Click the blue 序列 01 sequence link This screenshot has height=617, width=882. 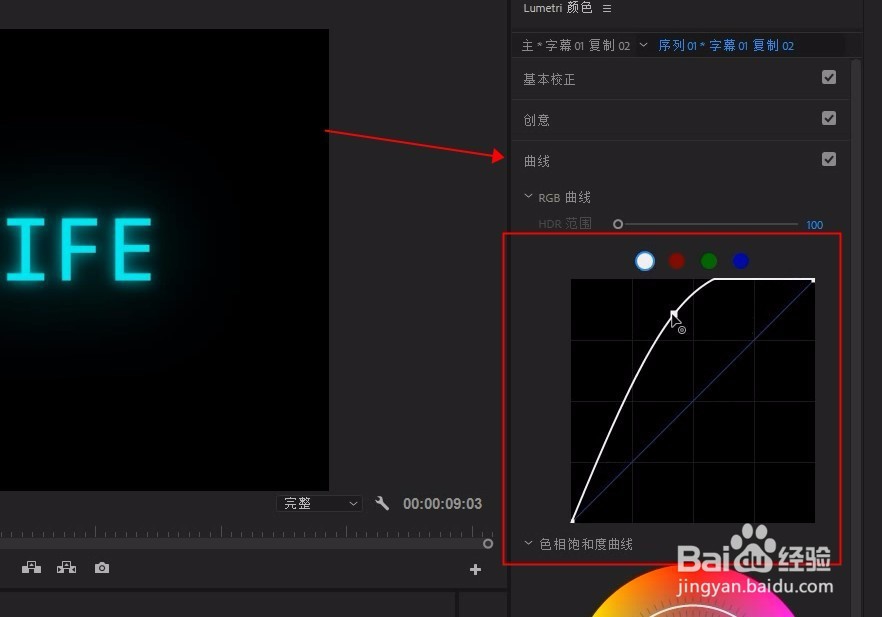point(680,45)
